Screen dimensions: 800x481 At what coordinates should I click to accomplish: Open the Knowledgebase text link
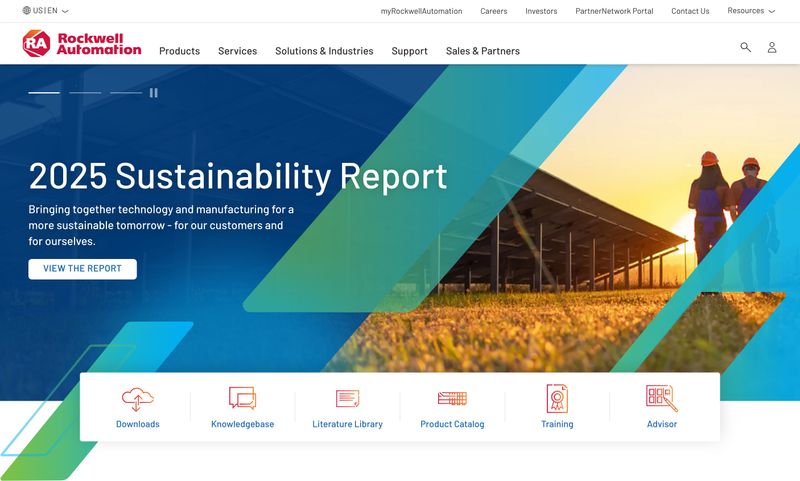(242, 424)
